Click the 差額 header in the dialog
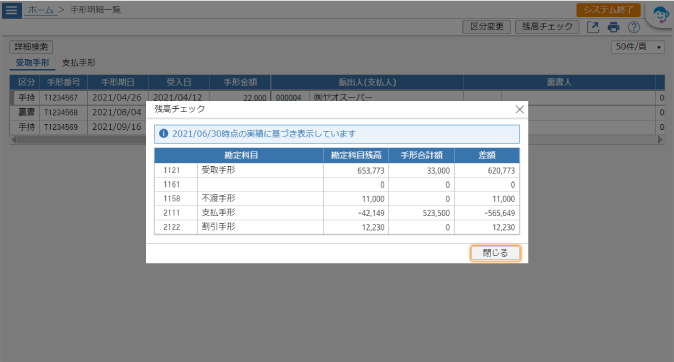Image resolution: width=674 pixels, height=362 pixels. 487,155
